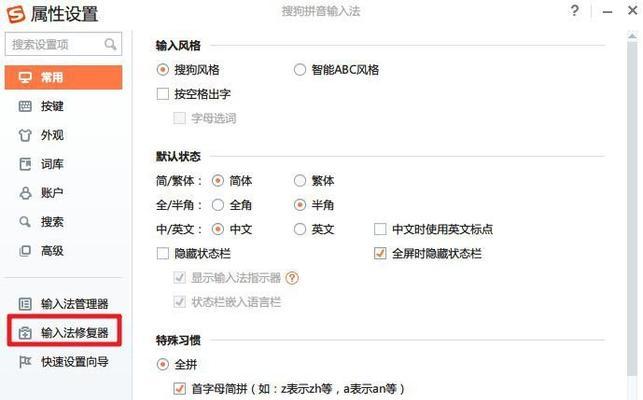Open the 按键 keyboard icon section
This screenshot has height=400, width=643.
[x=25, y=106]
